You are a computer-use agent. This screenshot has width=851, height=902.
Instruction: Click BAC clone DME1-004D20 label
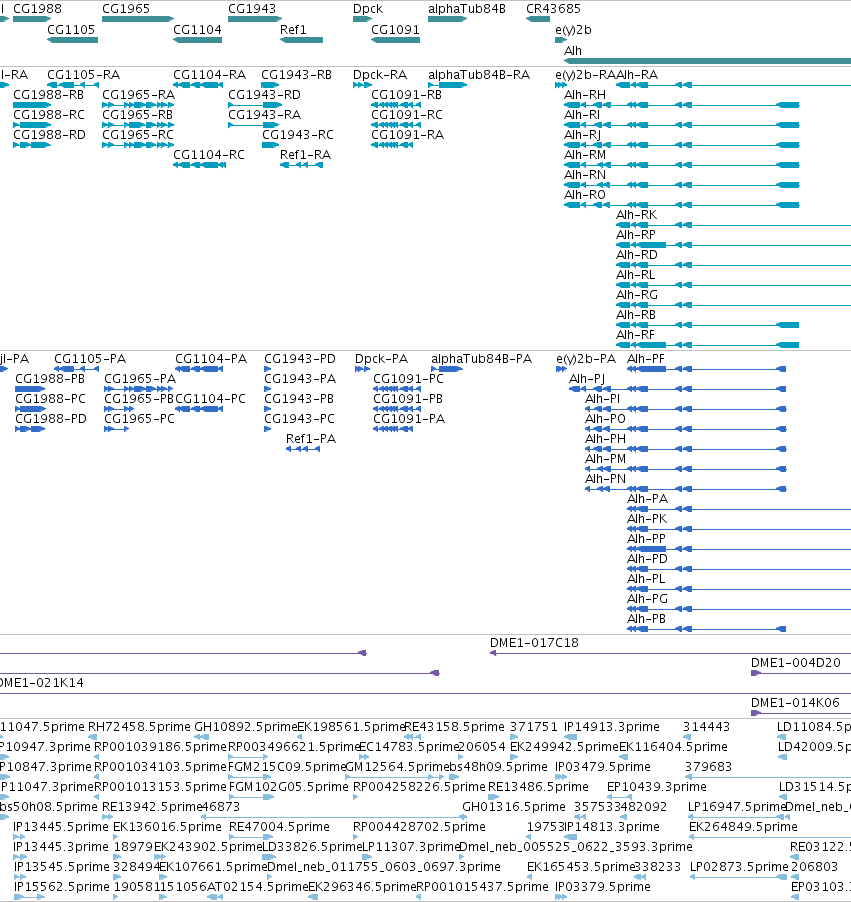(x=795, y=663)
